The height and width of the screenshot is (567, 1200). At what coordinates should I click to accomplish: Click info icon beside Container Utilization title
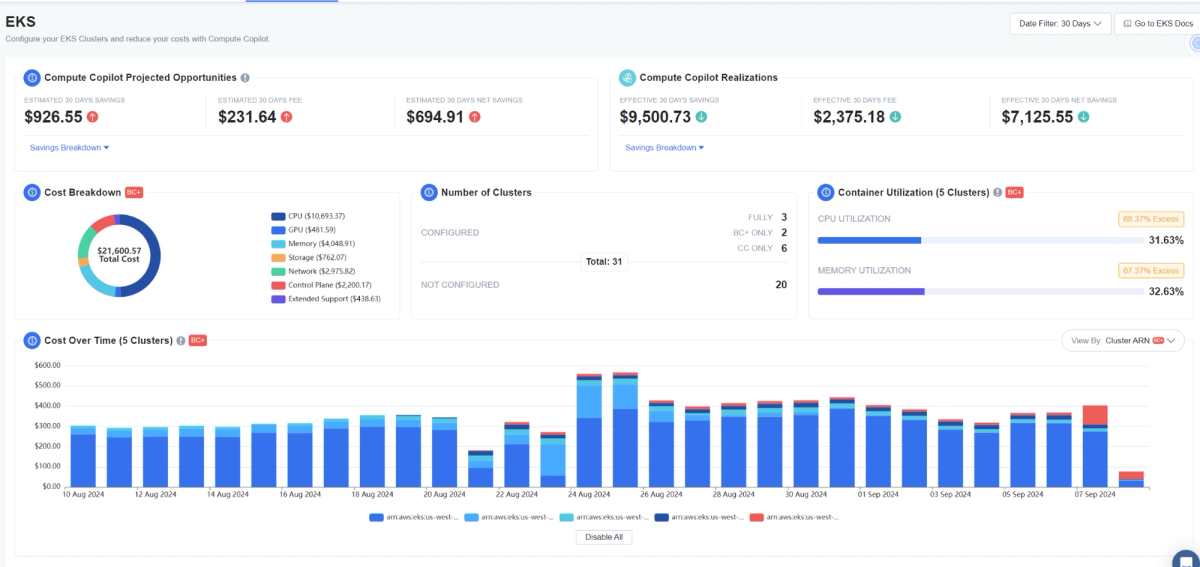[998, 192]
